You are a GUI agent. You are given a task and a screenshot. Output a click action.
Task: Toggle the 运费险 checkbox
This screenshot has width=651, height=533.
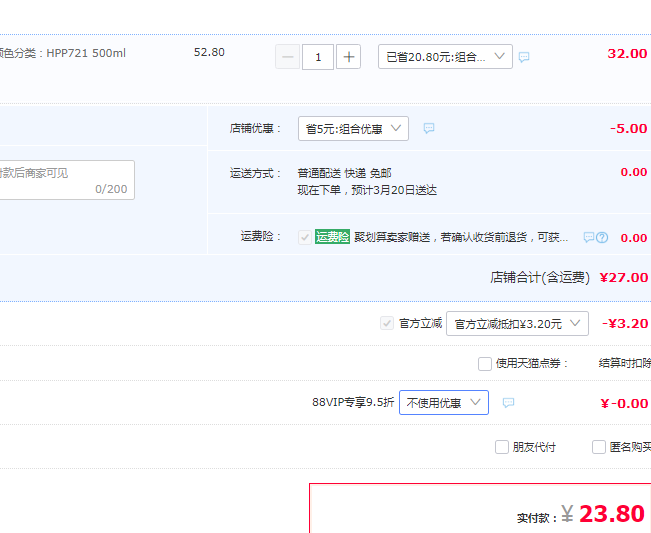[x=305, y=237]
